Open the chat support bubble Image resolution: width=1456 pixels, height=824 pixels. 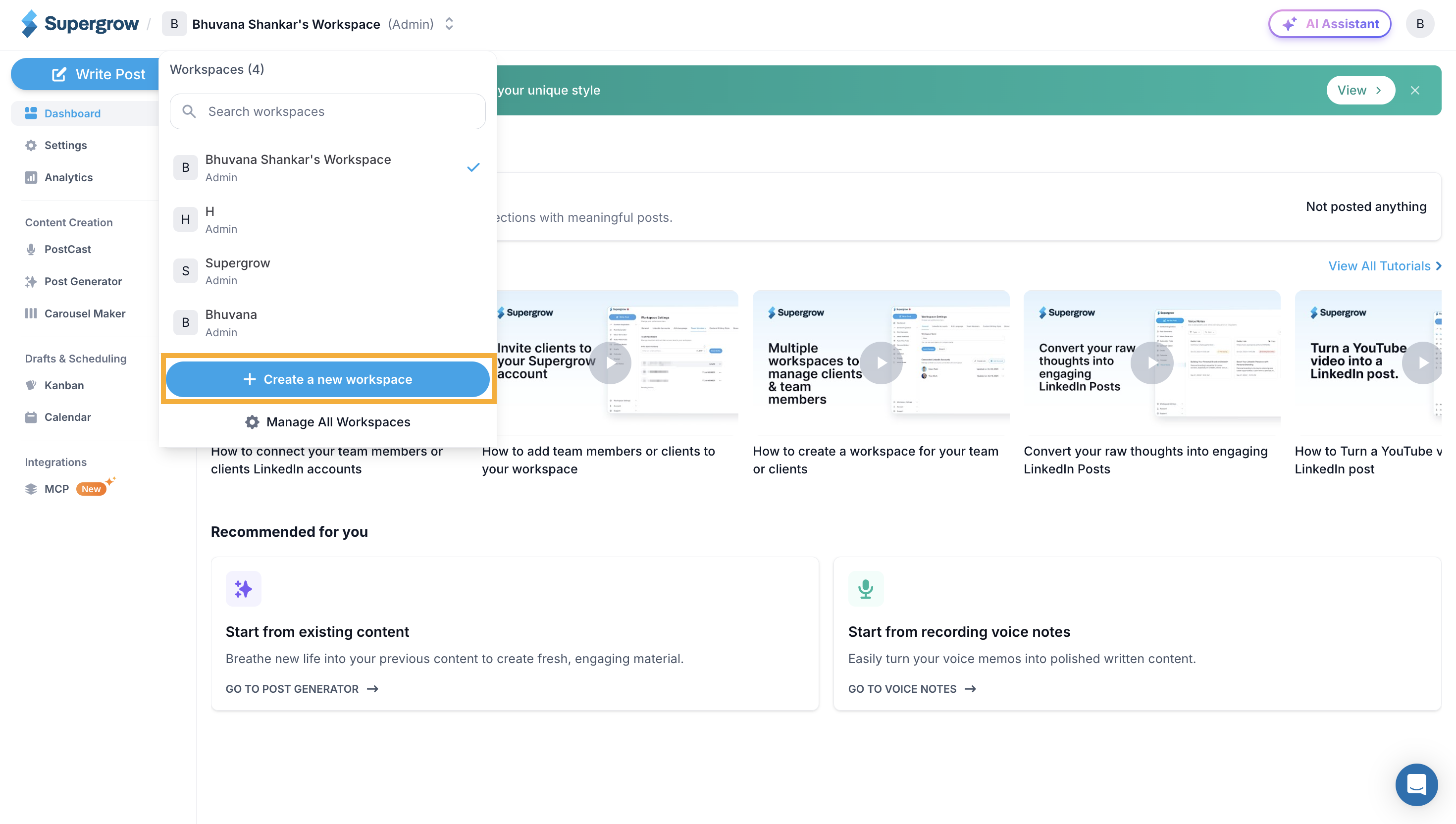pyautogui.click(x=1416, y=784)
